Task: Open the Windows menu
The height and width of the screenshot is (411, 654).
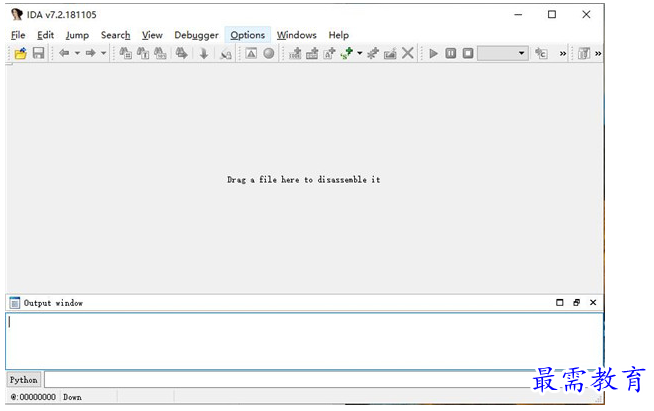Action: [297, 35]
